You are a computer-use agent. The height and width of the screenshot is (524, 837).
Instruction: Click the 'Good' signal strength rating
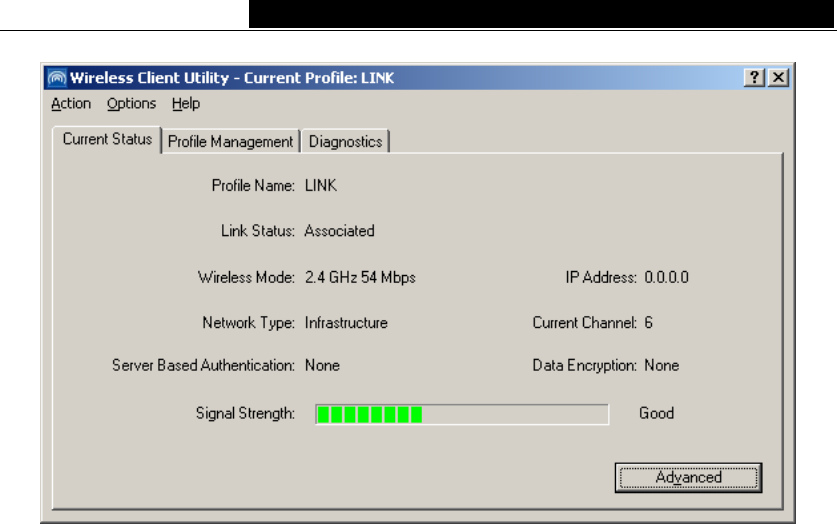tap(657, 414)
